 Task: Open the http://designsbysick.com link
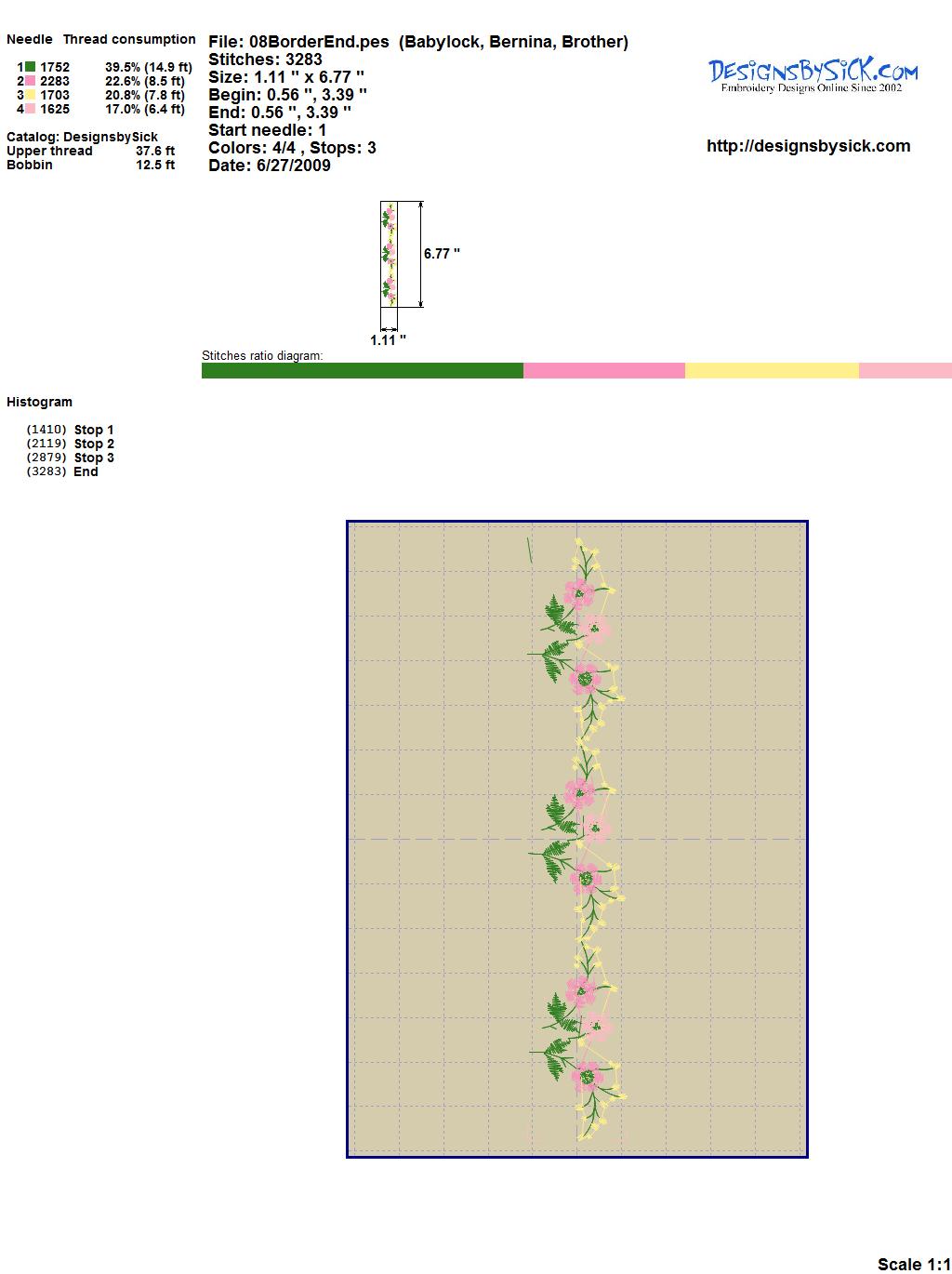coord(808,146)
